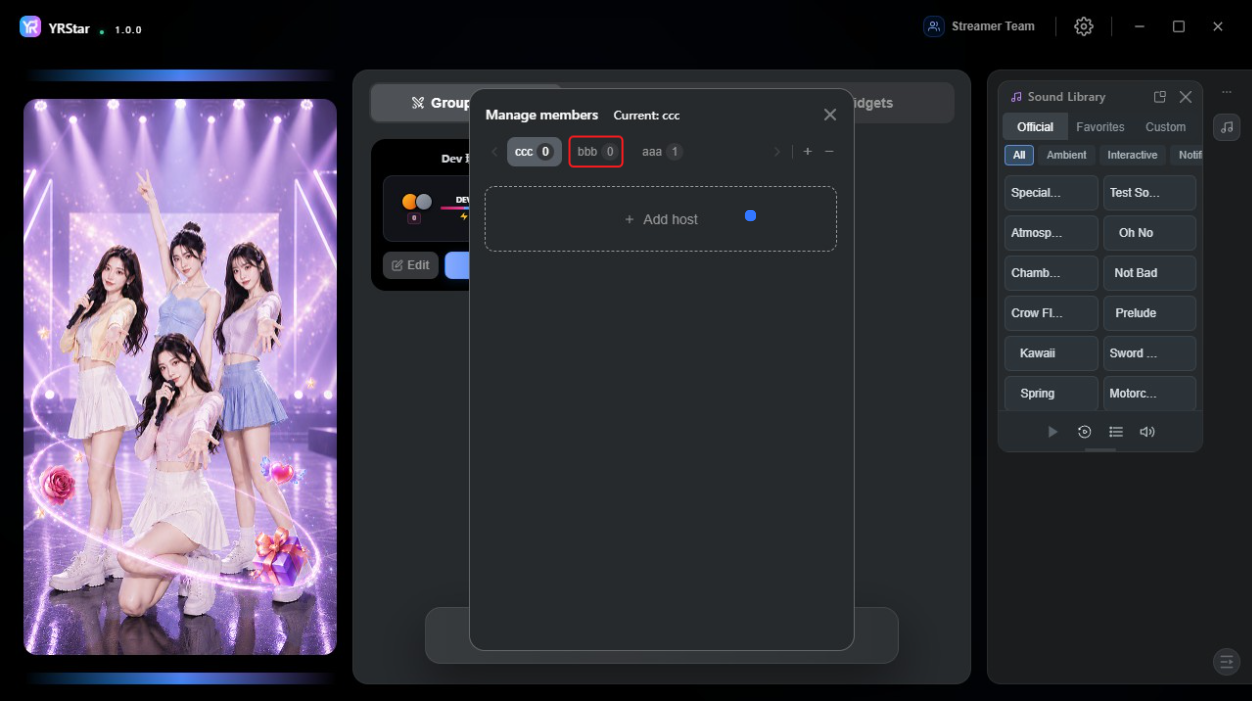Play the Test So... sound
This screenshot has width=1252, height=701.
point(1149,193)
